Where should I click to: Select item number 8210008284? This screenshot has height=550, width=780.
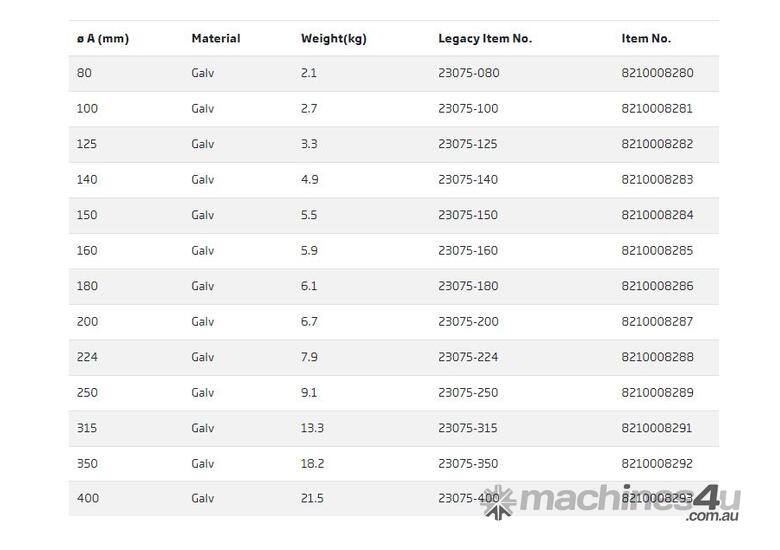(x=657, y=216)
